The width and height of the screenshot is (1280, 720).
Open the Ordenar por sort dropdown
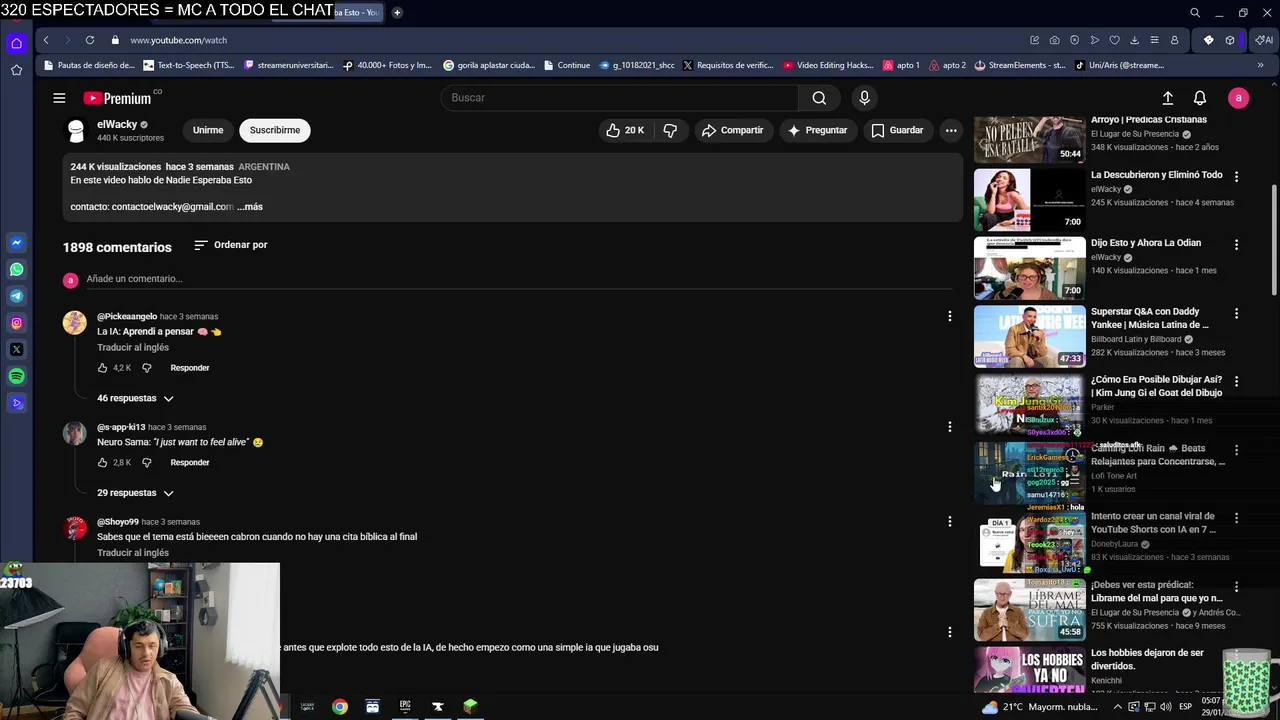(231, 245)
